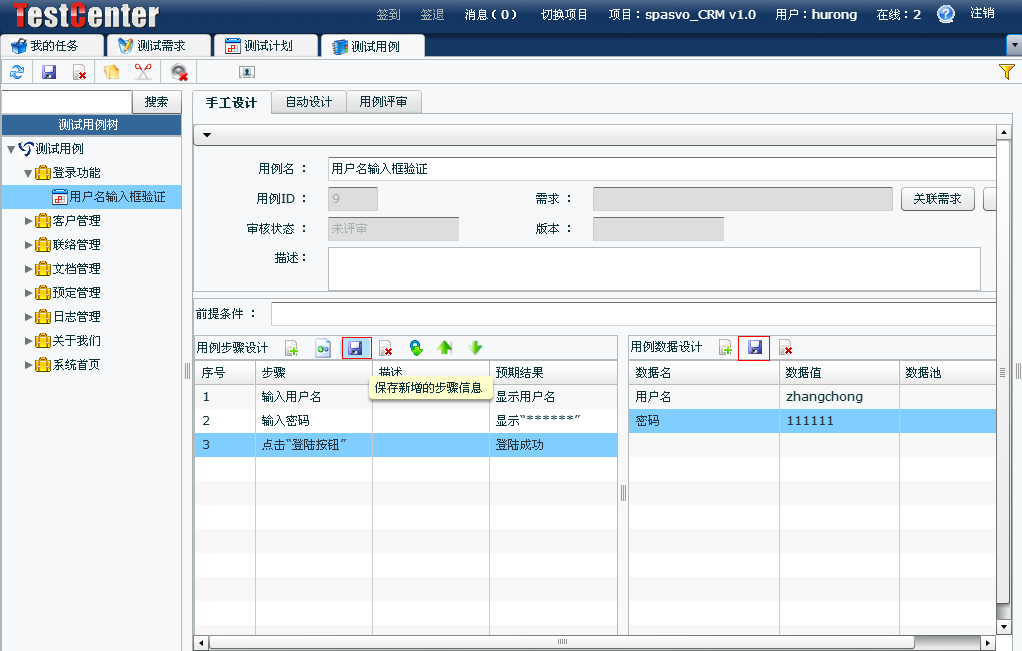Delete data row in 用例数据设计 toolbar
The height and width of the screenshot is (651, 1022).
(786, 348)
